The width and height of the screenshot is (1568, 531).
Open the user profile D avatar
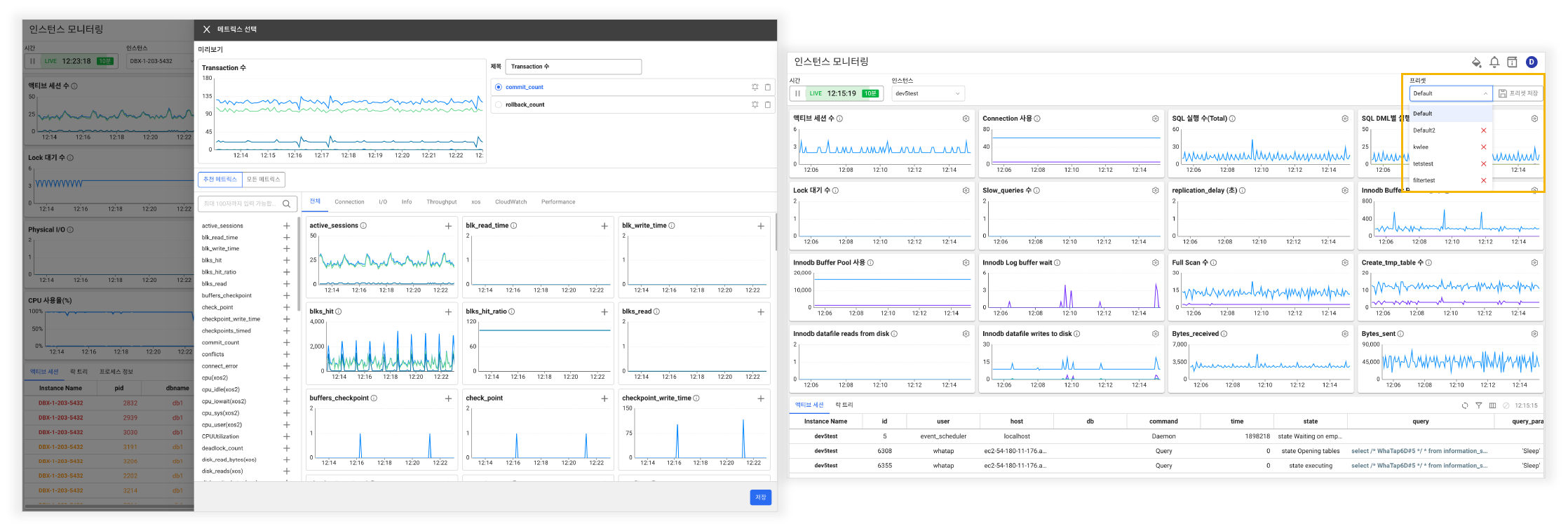[1532, 62]
